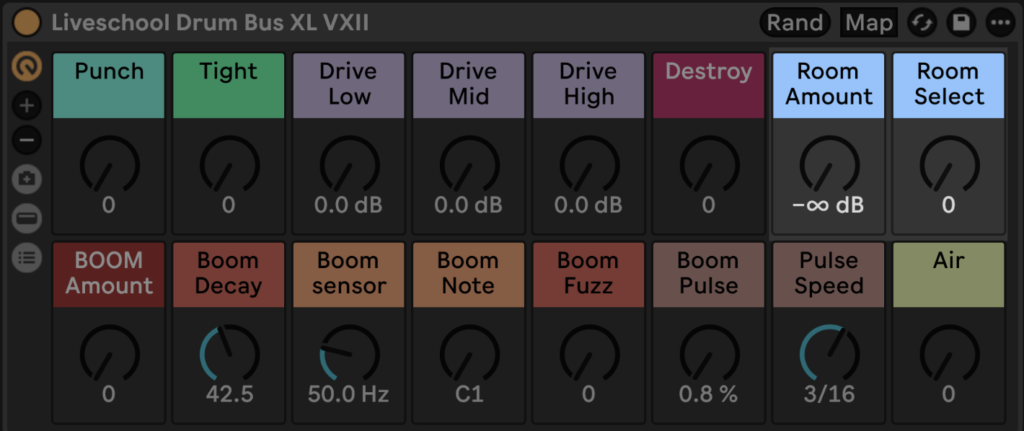Click the plus icon to add macros

[x=27, y=105]
